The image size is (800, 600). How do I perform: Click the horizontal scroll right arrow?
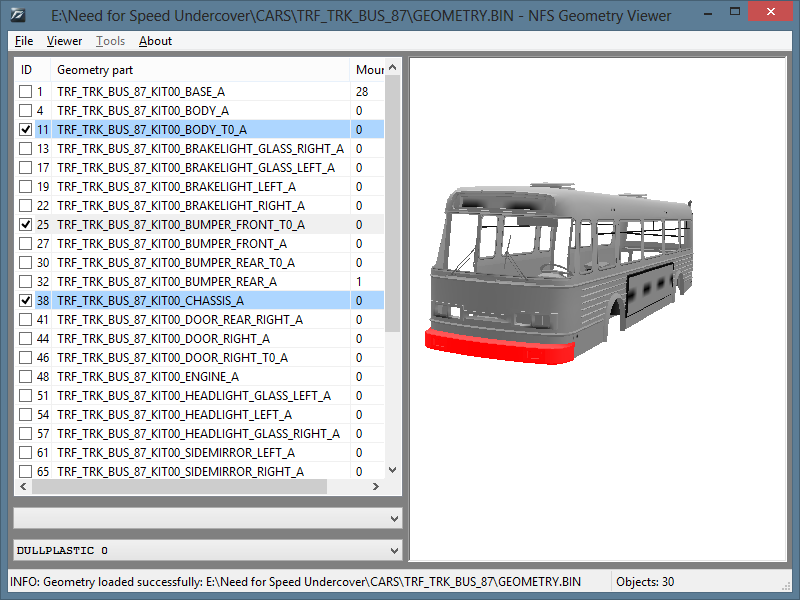click(376, 487)
